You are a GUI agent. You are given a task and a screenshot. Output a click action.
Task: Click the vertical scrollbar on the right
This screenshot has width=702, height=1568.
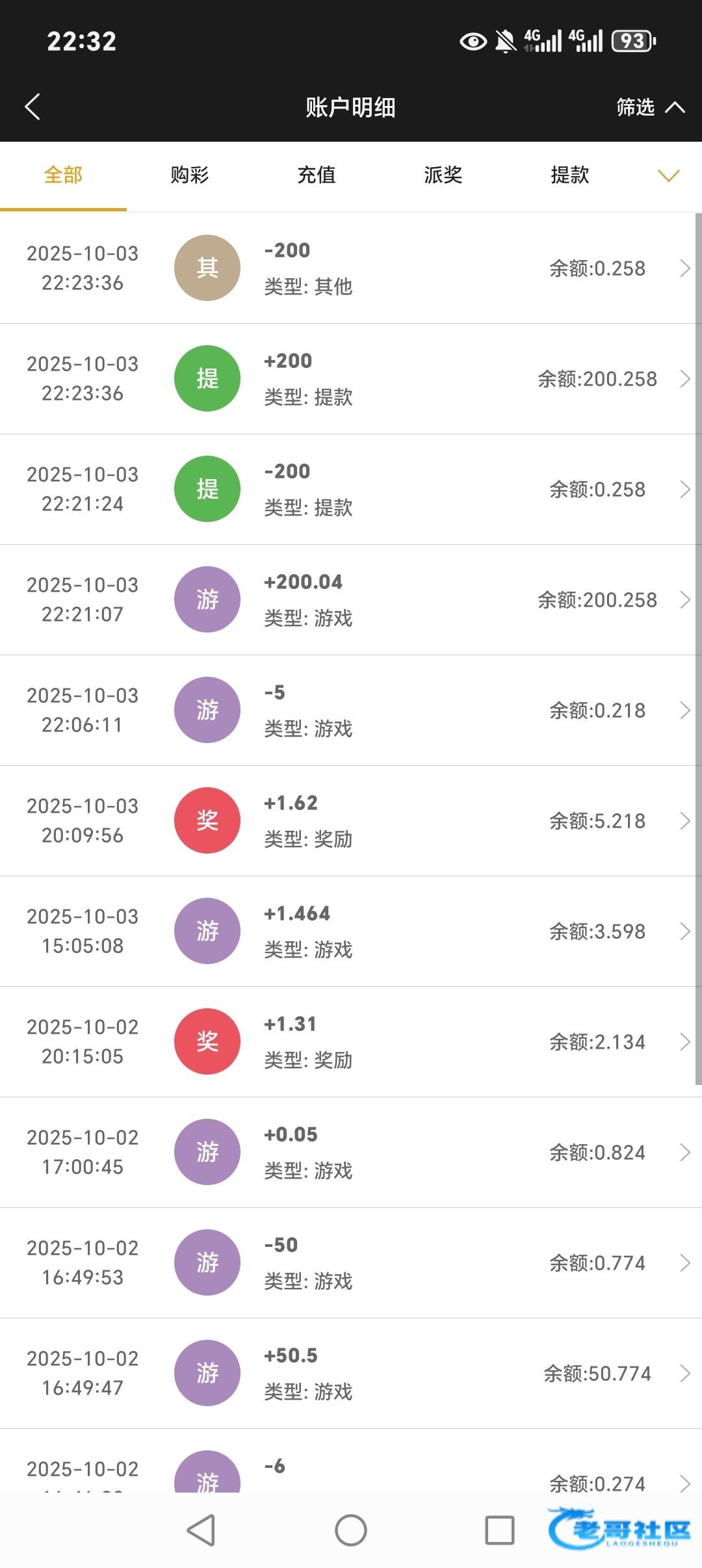[x=698, y=650]
